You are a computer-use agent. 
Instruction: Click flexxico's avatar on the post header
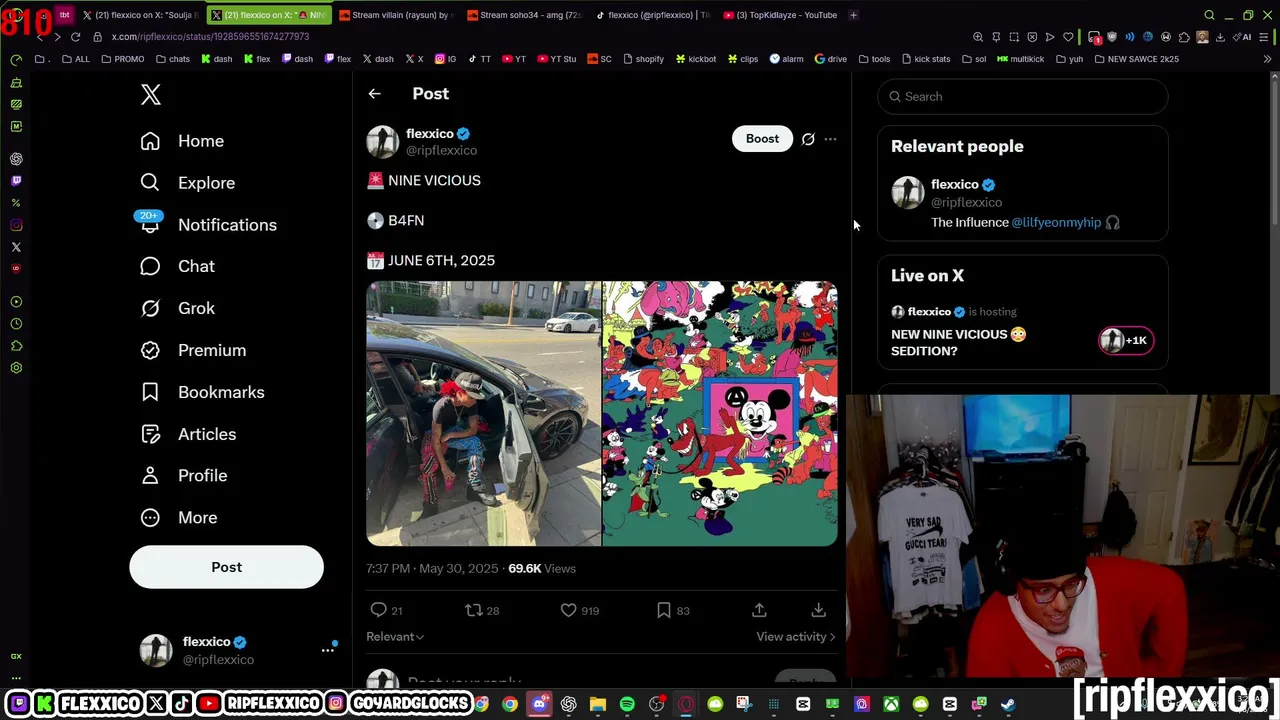382,141
